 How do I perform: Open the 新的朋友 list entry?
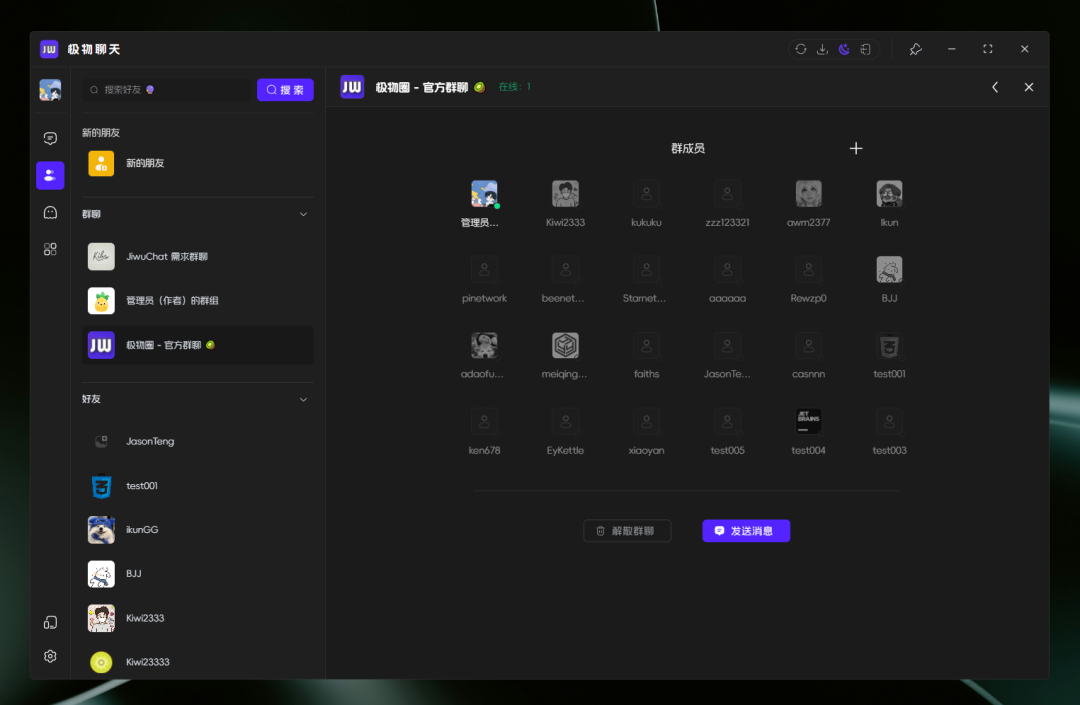click(198, 163)
